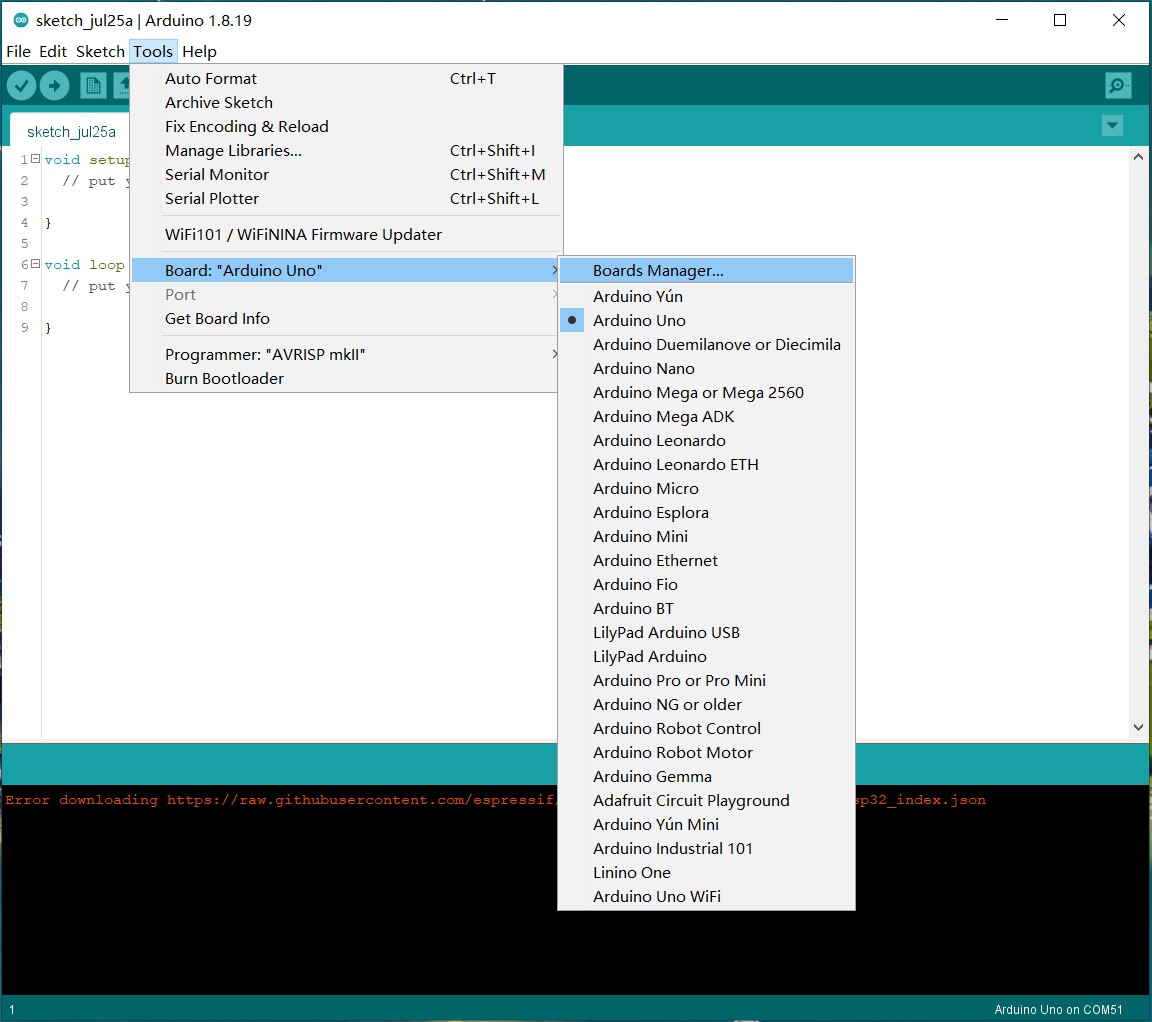The width and height of the screenshot is (1152, 1022).
Task: Select Arduino Ethernet board
Action: click(x=706, y=561)
